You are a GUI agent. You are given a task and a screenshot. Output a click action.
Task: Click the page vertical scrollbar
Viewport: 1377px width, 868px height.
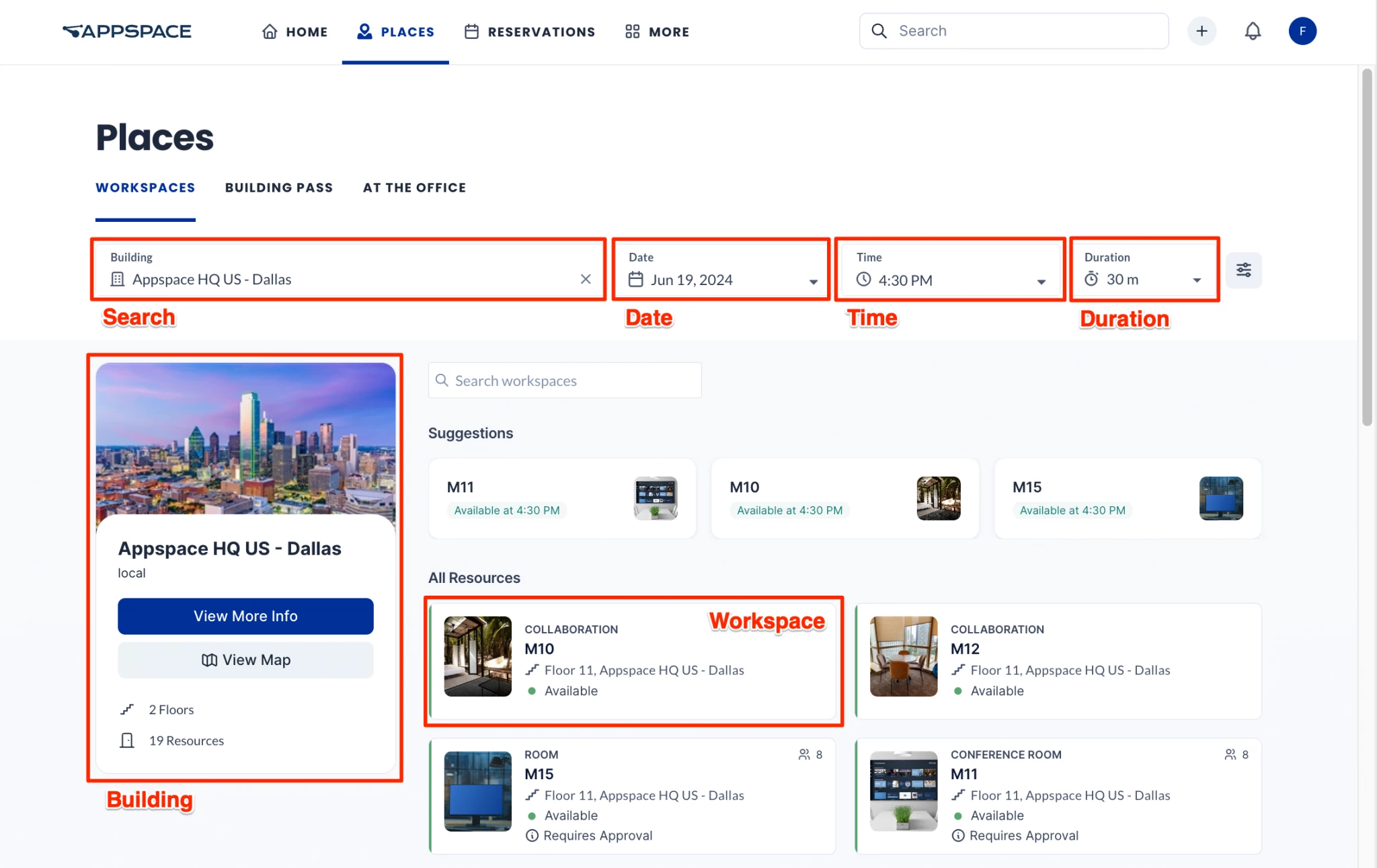[x=1367, y=247]
